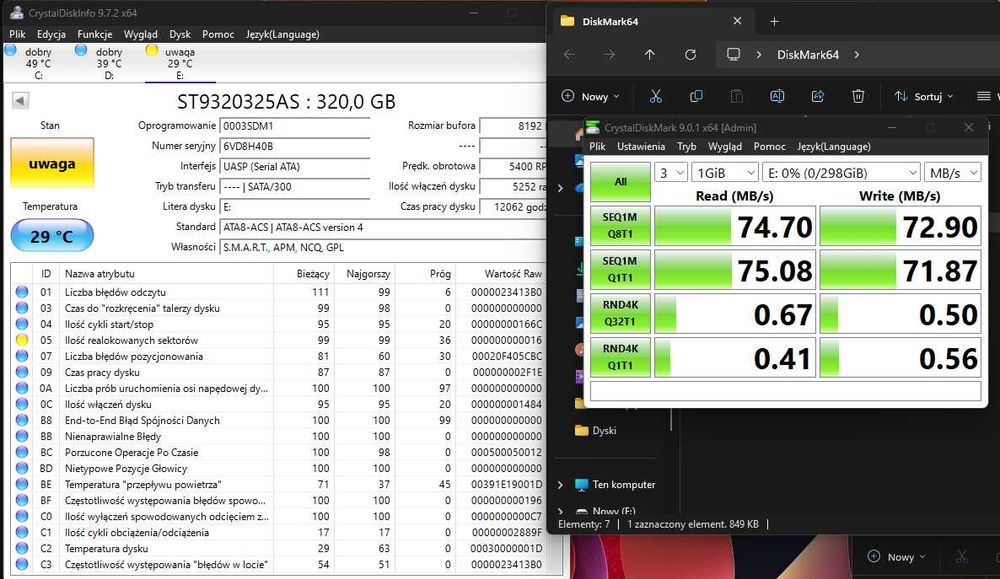This screenshot has width=1000, height=579.
Task: Open Język(Language) menu in CrystalDiskInfo
Action: click(x=283, y=34)
